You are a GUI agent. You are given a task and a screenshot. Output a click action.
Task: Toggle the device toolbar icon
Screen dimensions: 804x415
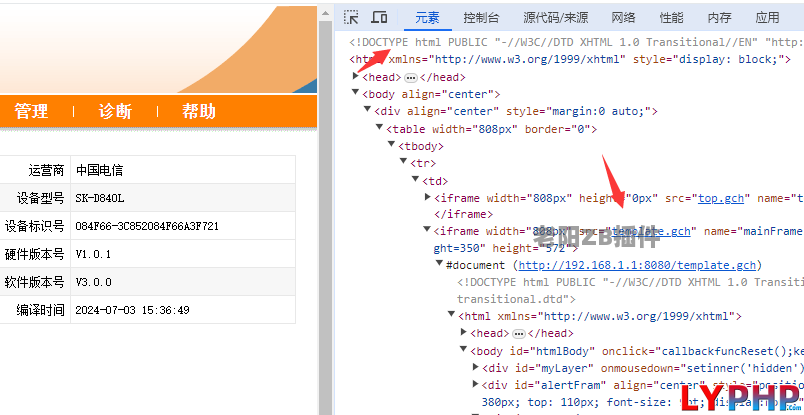tap(379, 17)
